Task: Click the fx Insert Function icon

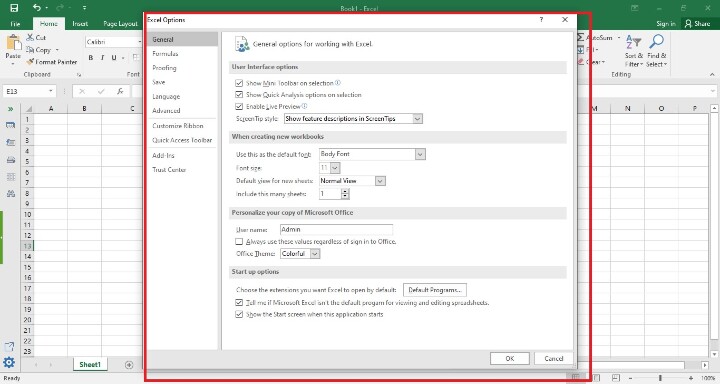Action: 120,91
